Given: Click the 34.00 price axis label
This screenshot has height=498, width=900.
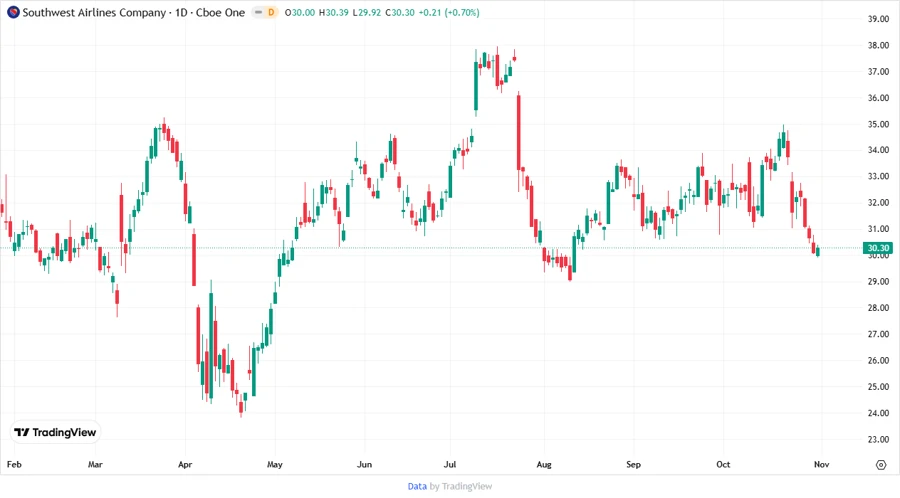Looking at the screenshot, I should tap(878, 150).
